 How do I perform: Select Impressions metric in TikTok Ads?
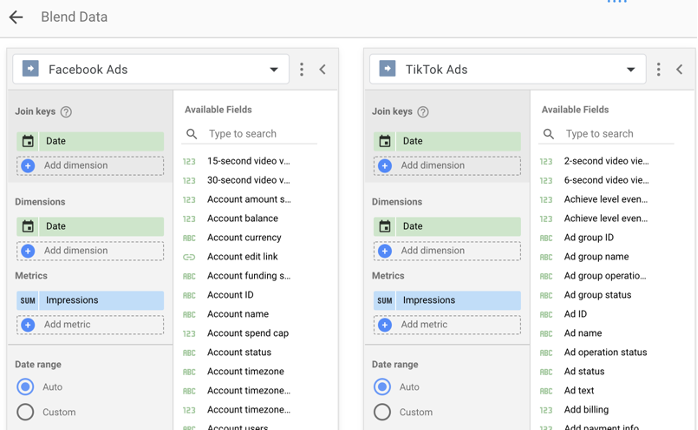click(x=447, y=300)
